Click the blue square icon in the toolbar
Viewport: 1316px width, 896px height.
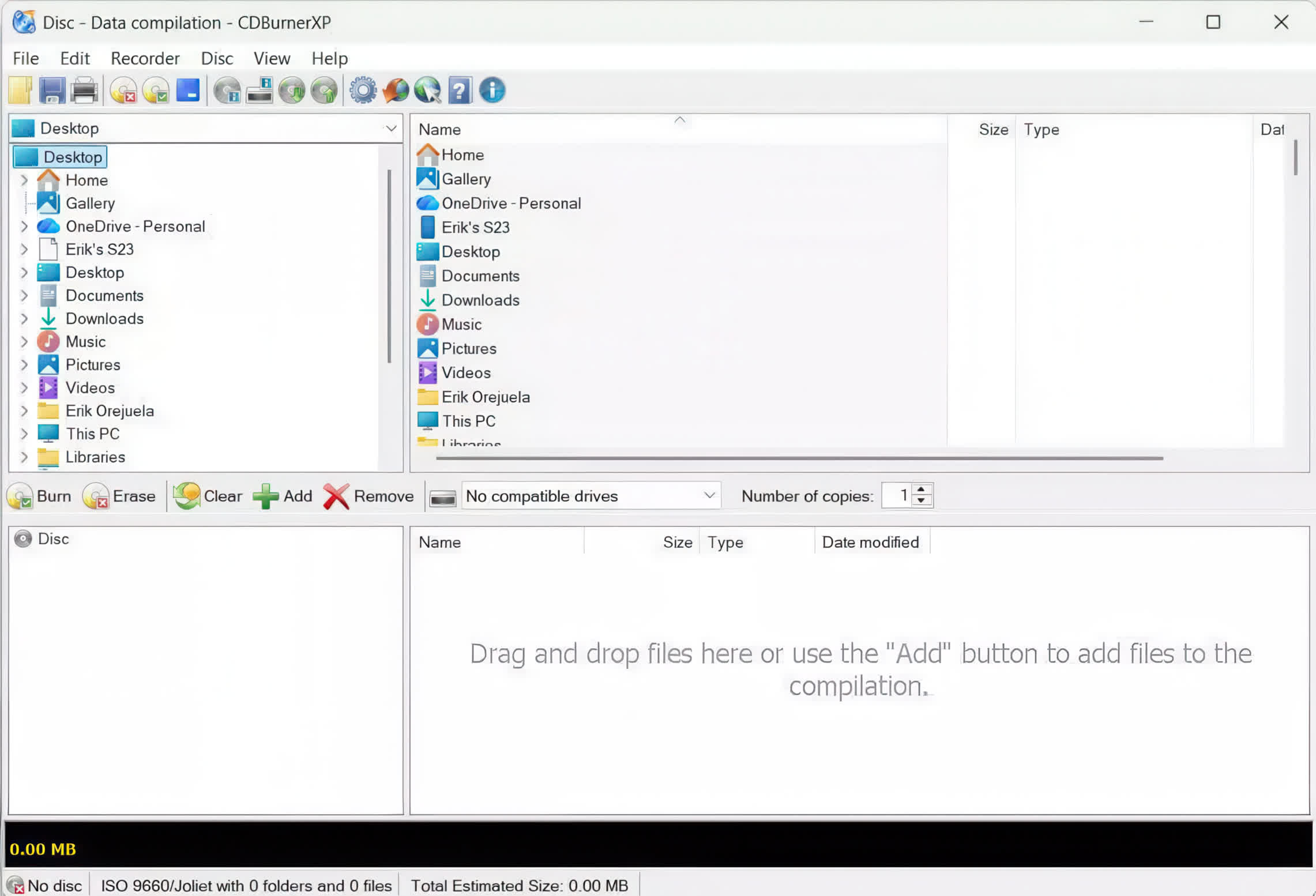pyautogui.click(x=188, y=91)
